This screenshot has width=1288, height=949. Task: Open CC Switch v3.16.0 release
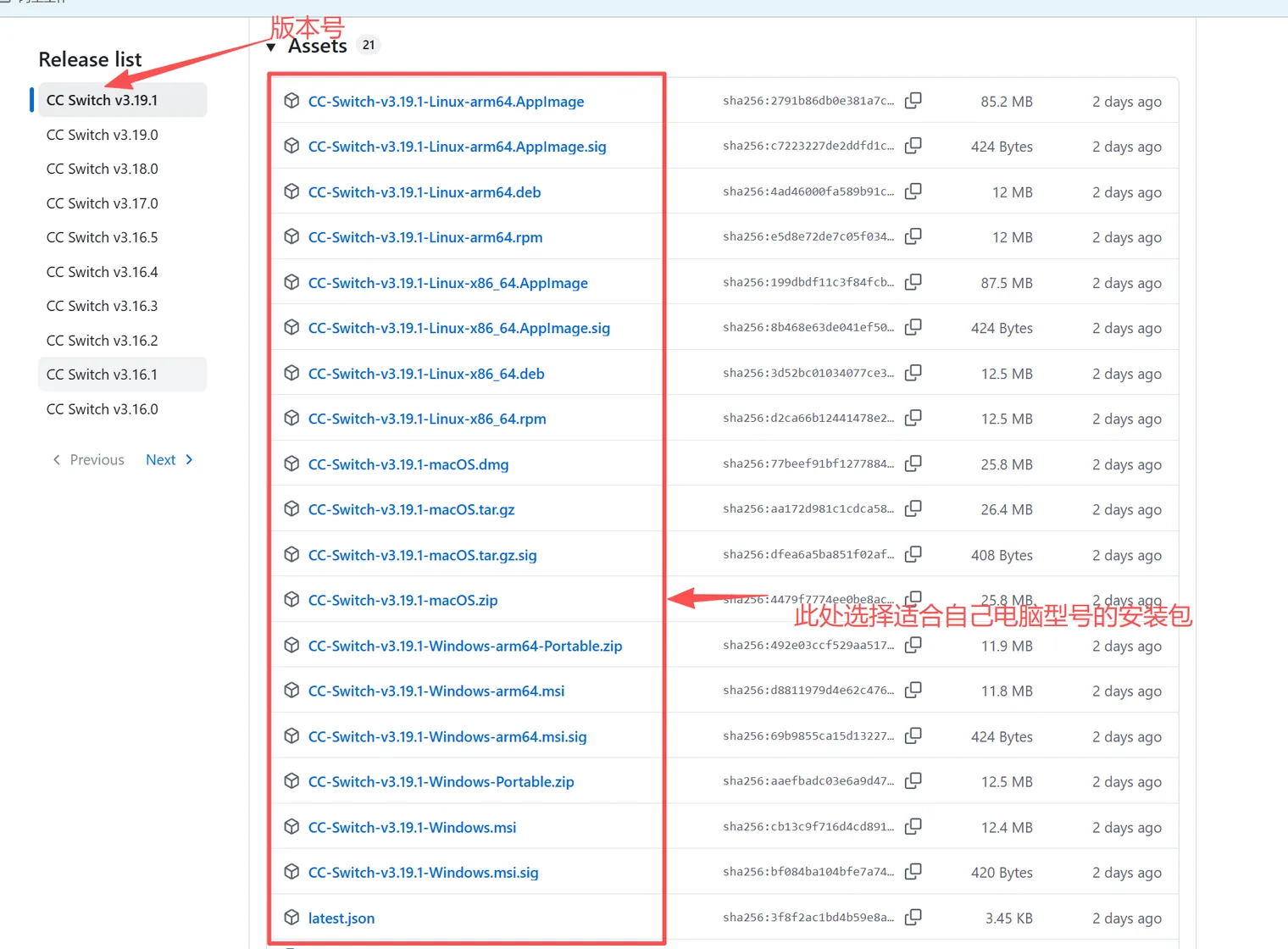coord(122,409)
